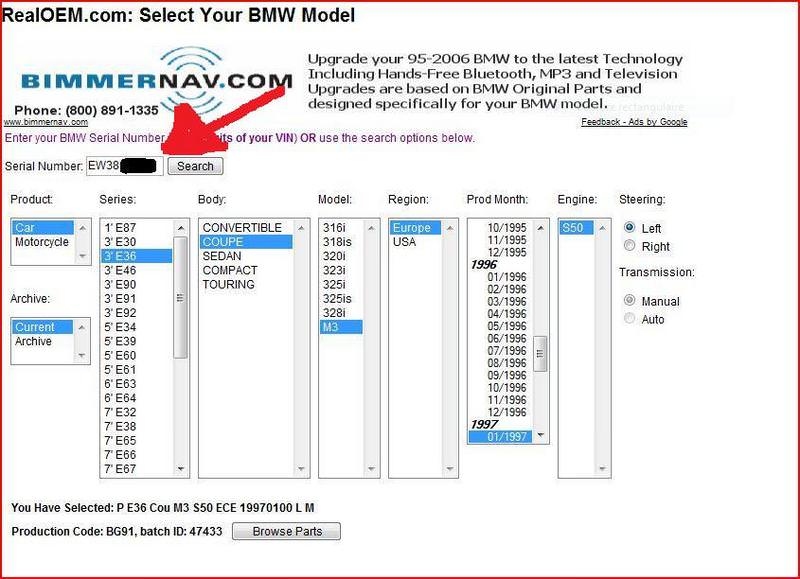Select 3' E30 in the Series list
Screen dimensions: 800x579
tap(137, 242)
